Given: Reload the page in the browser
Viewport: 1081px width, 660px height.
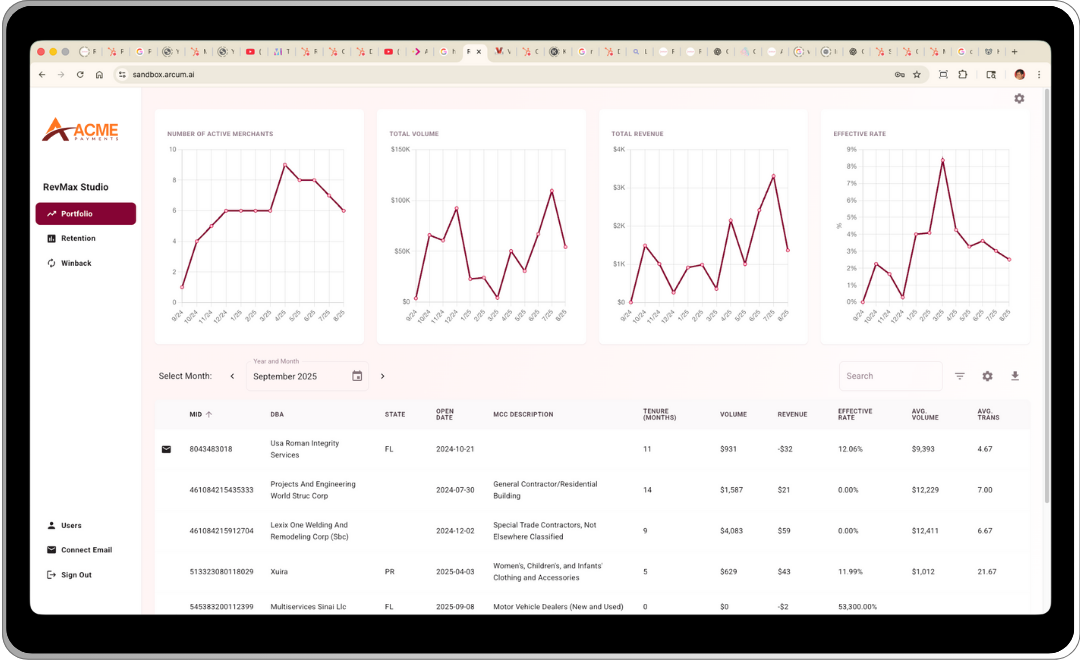Looking at the screenshot, I should (80, 74).
